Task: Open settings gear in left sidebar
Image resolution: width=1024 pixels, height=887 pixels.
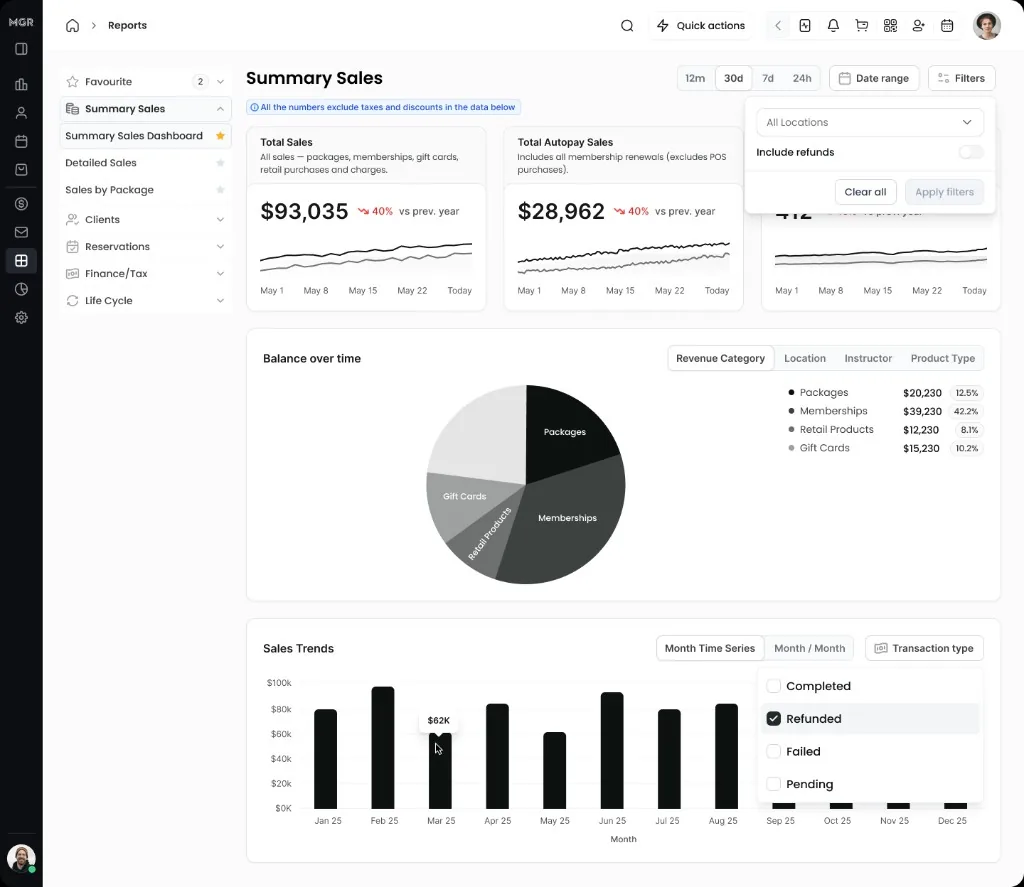Action: click(x=21, y=317)
